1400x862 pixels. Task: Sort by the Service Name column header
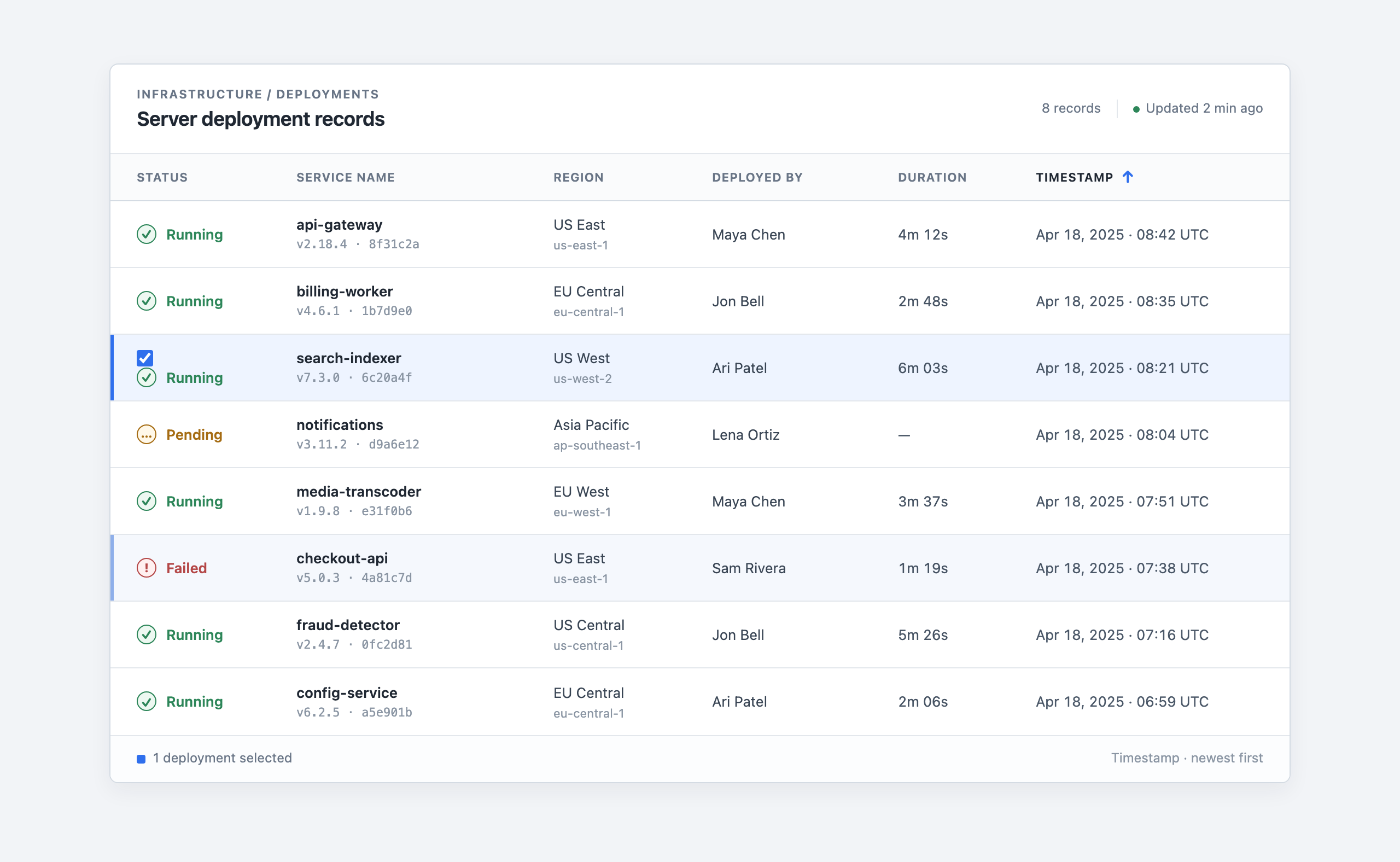[x=346, y=177]
